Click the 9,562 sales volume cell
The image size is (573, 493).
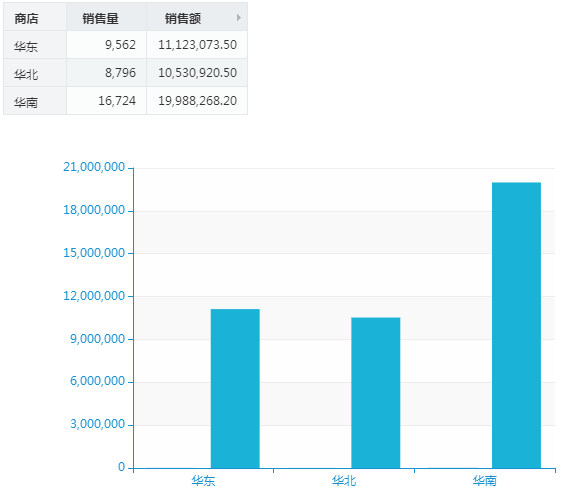pyautogui.click(x=106, y=45)
